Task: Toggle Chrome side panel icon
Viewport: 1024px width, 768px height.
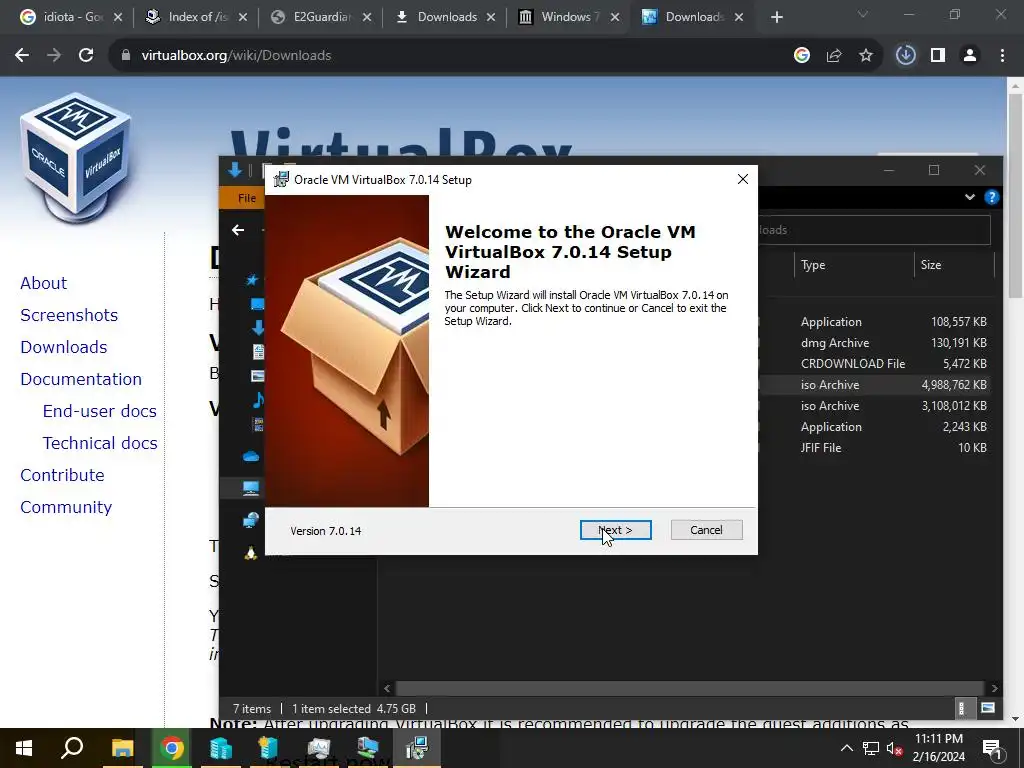Action: click(x=938, y=56)
